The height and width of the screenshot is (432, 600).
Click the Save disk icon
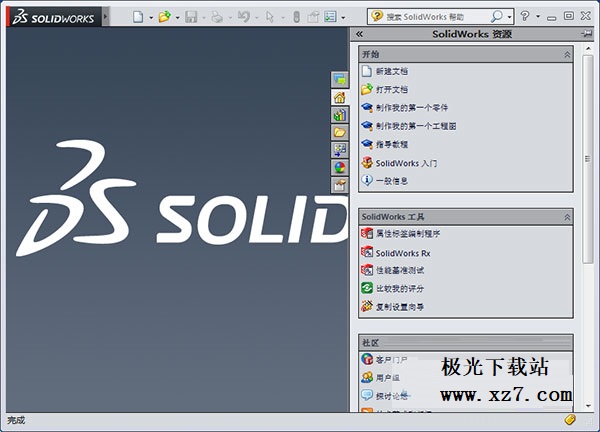pos(191,17)
